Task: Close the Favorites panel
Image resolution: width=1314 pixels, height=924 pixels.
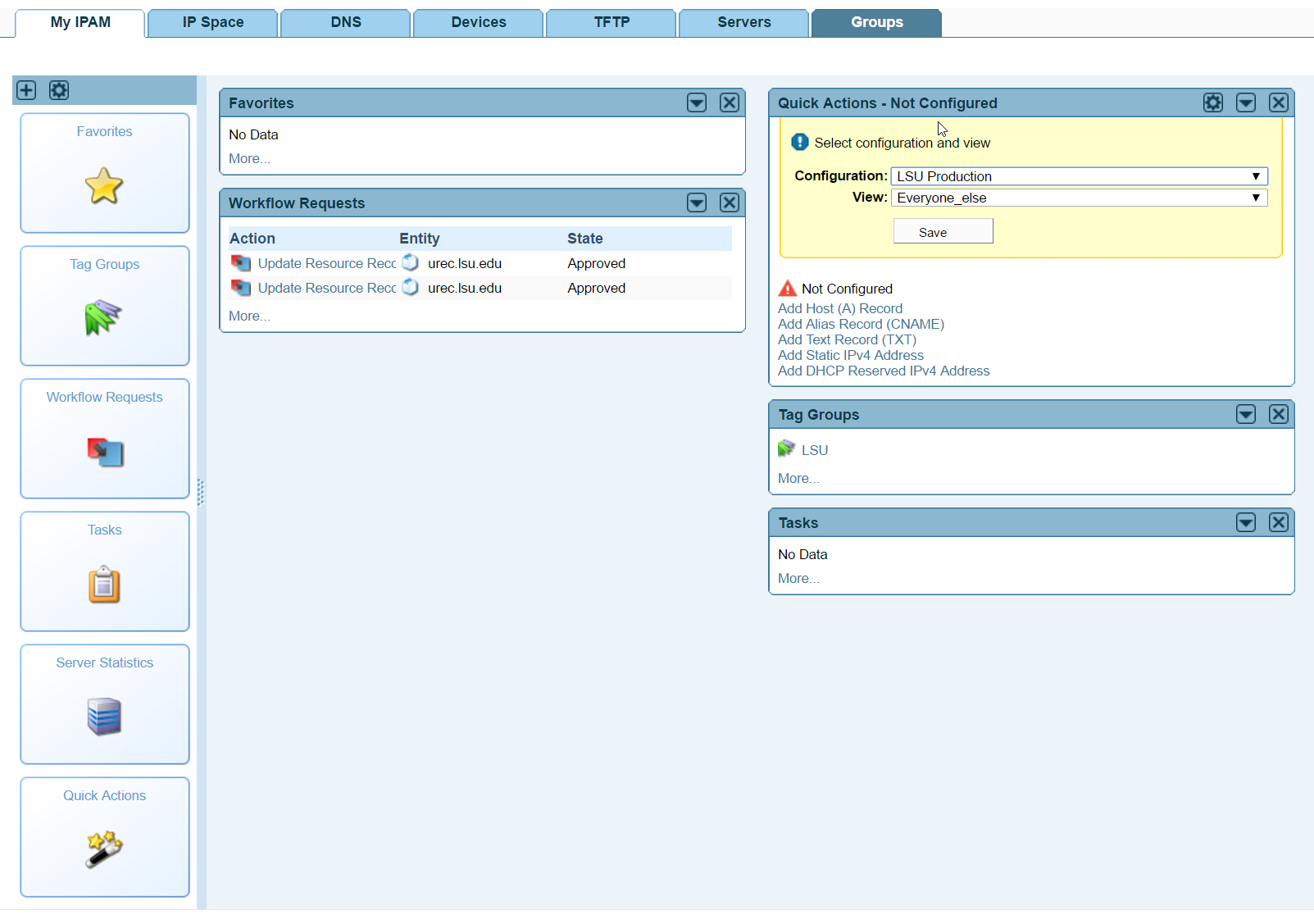Action: click(x=730, y=102)
